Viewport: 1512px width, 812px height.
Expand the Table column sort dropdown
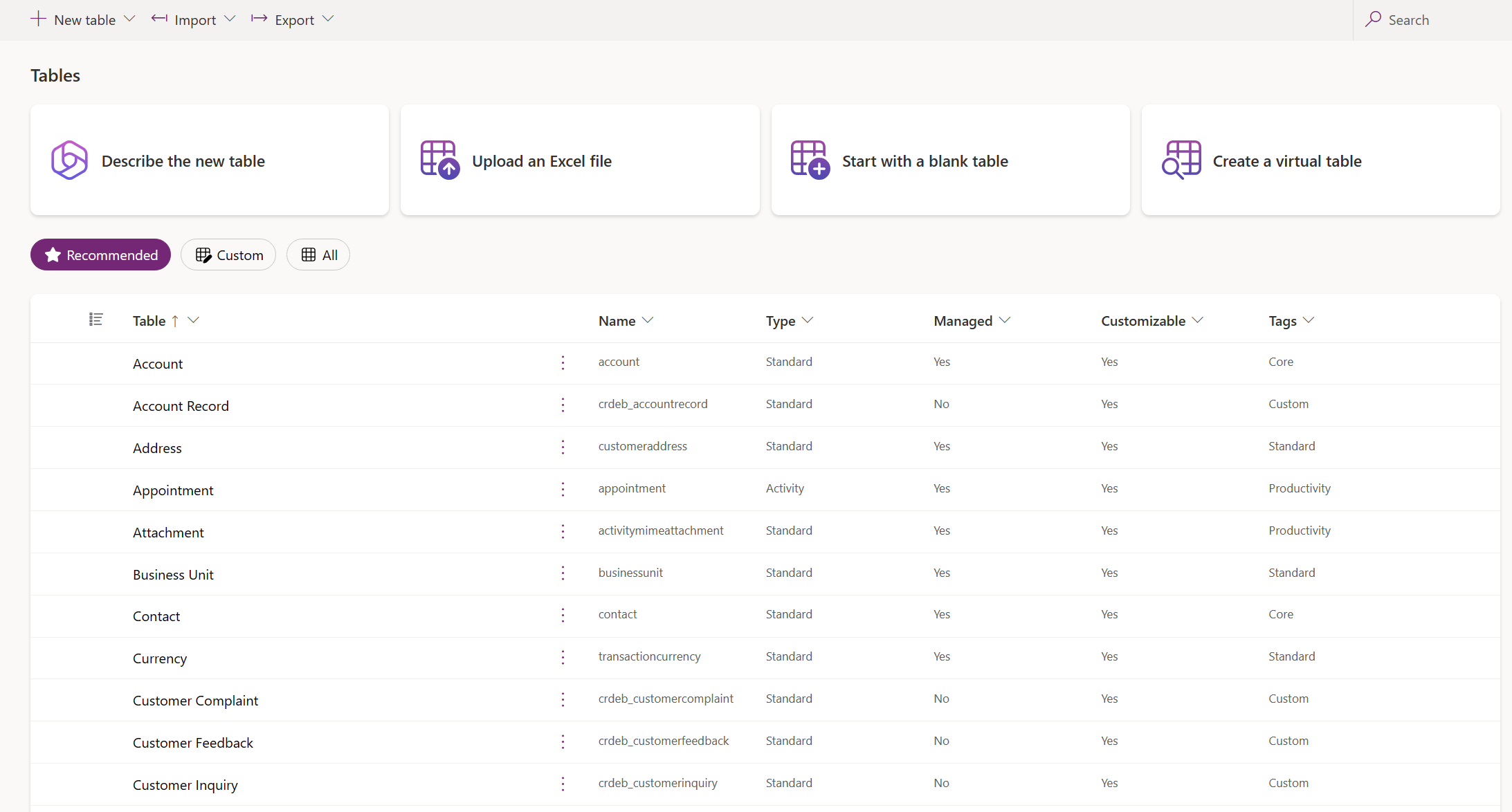tap(195, 320)
